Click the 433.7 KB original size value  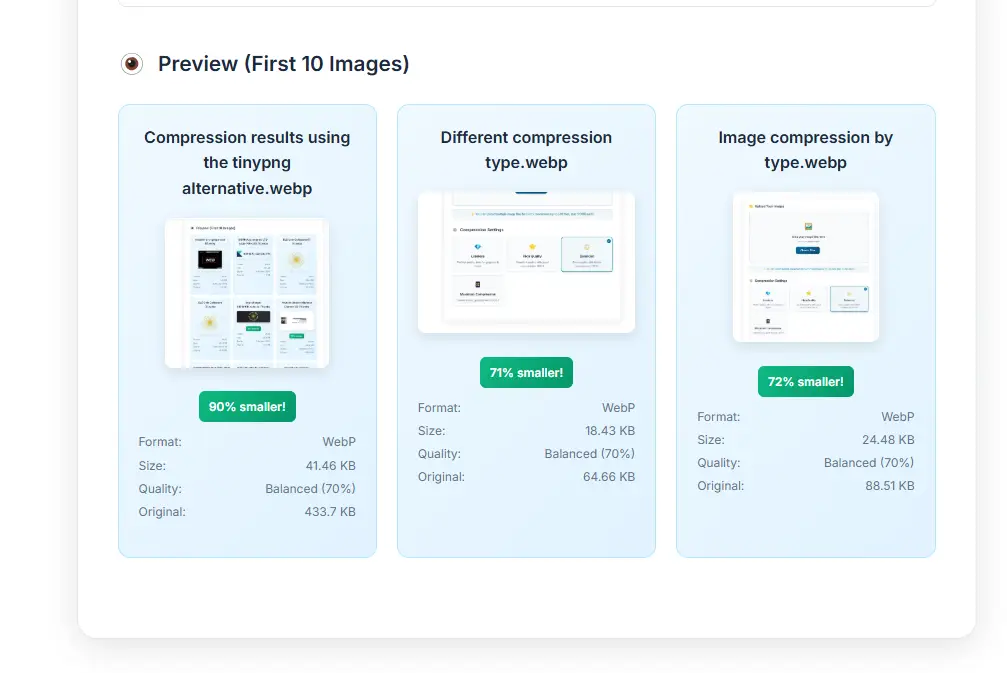[330, 512]
